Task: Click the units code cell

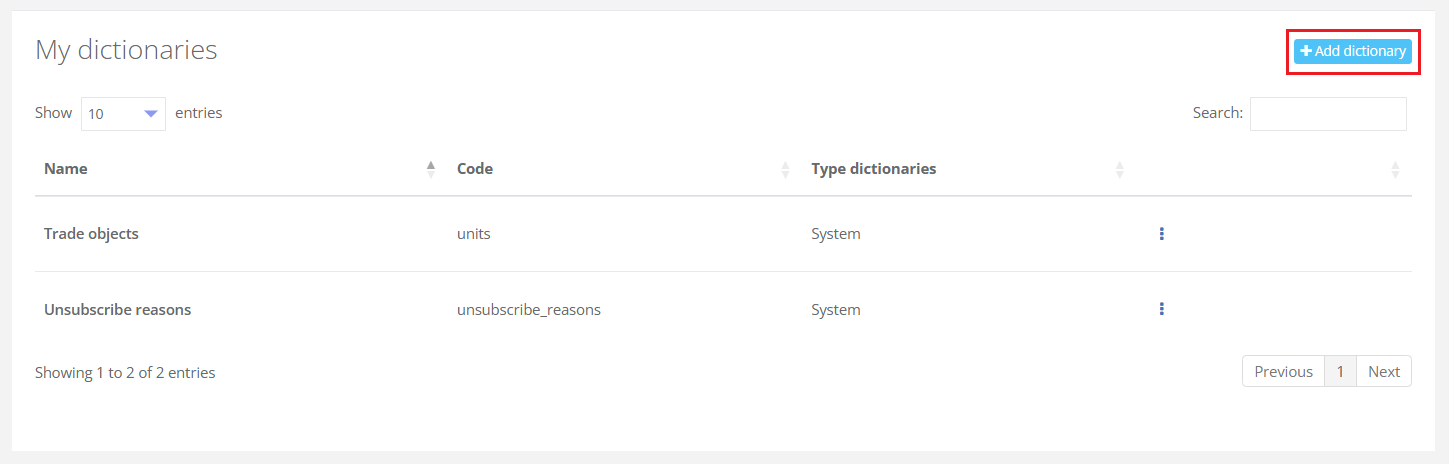Action: [x=474, y=234]
